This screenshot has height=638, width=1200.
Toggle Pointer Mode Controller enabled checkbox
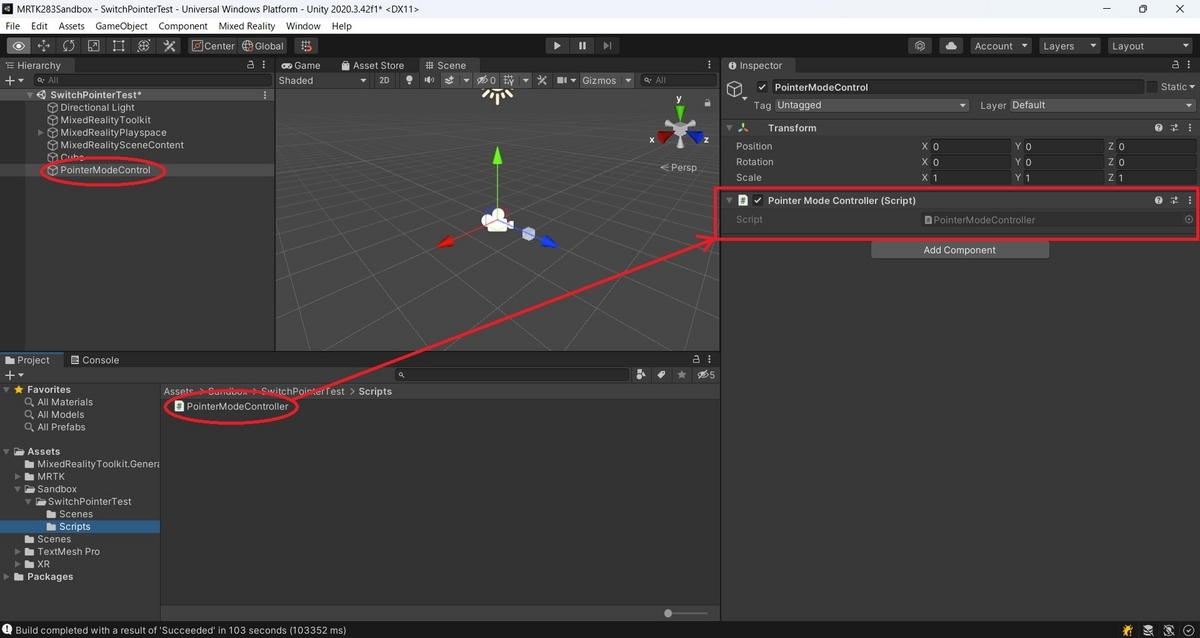[758, 200]
